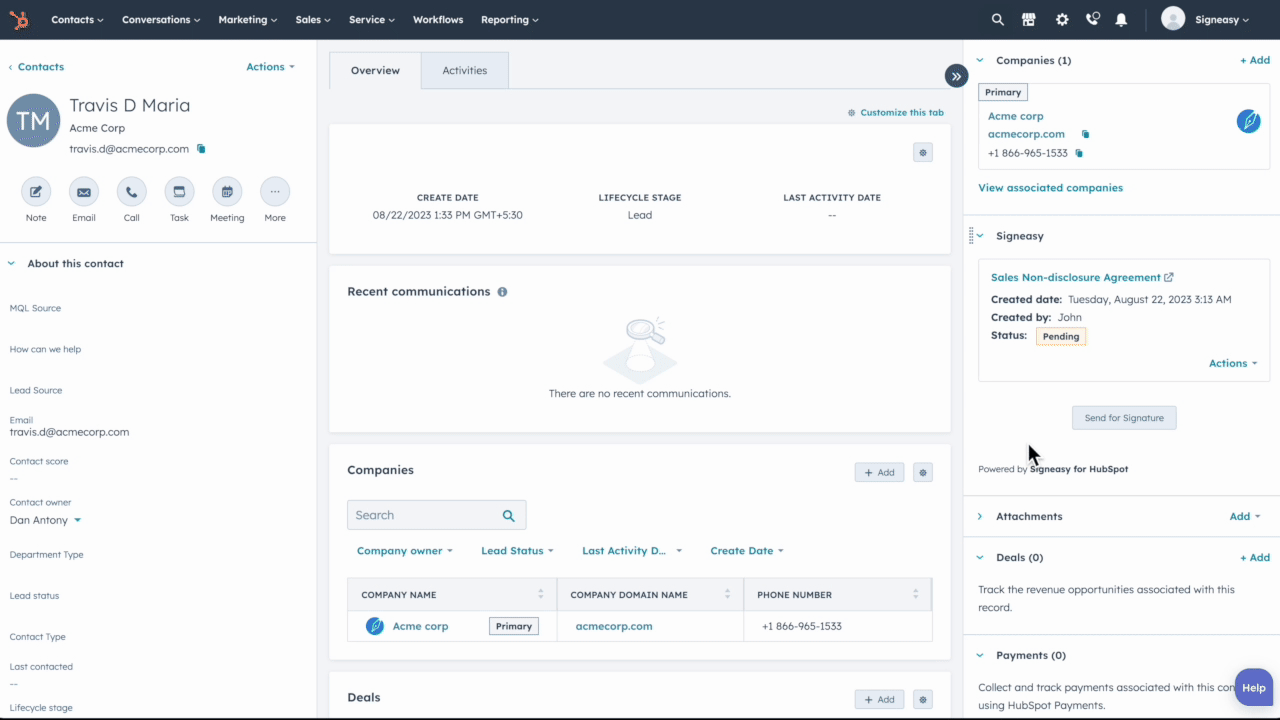1280x720 pixels.
Task: Click the TM contact avatar
Action: [33, 120]
